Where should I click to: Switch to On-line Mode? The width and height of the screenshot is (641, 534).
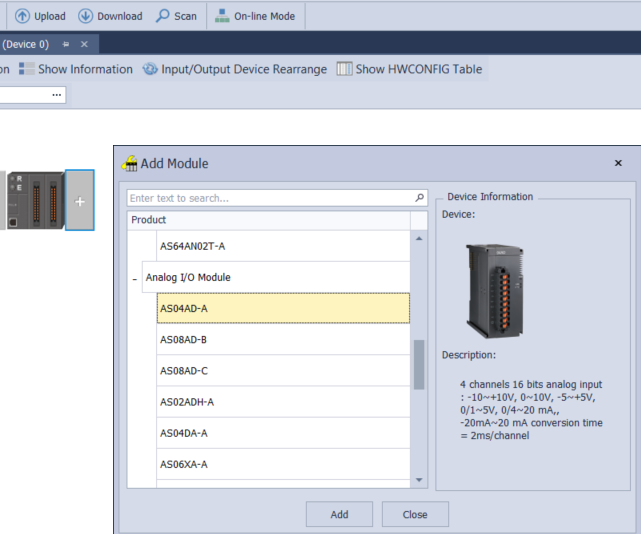223,16
